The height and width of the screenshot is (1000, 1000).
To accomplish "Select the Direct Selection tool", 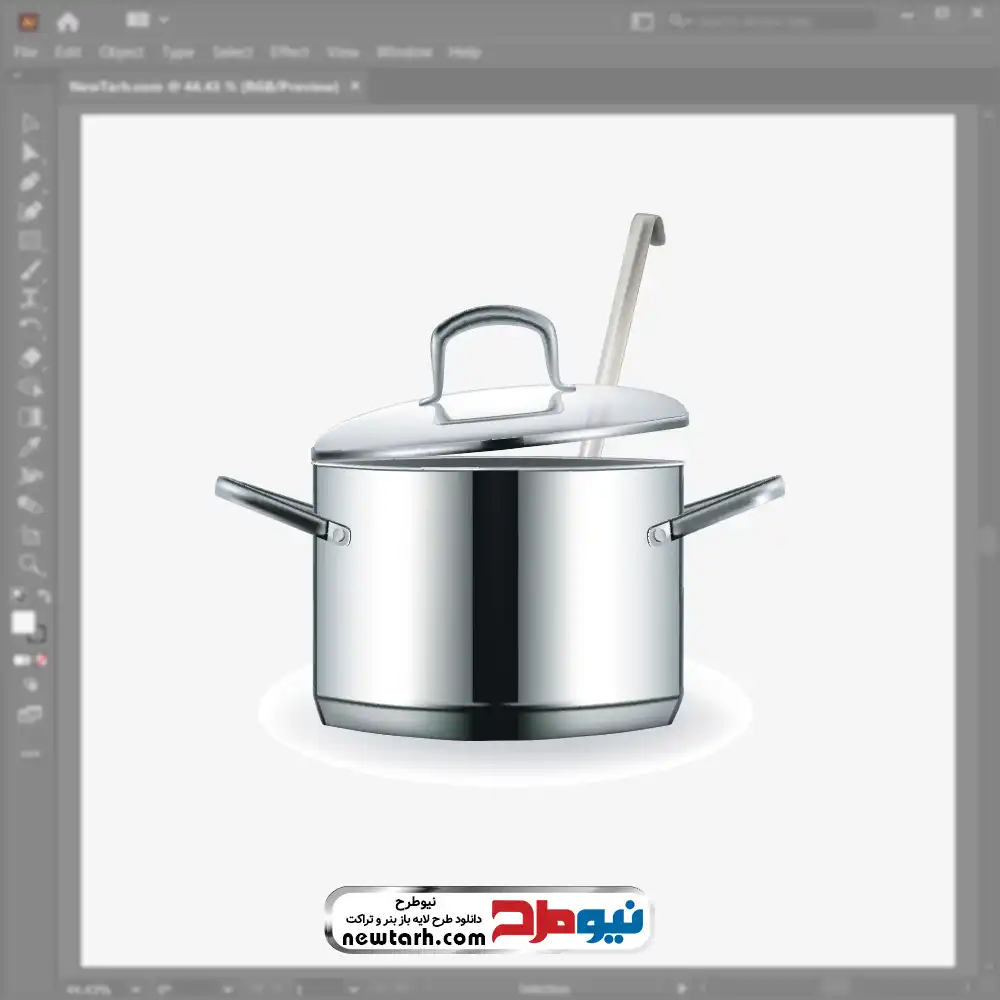I will [x=30, y=152].
